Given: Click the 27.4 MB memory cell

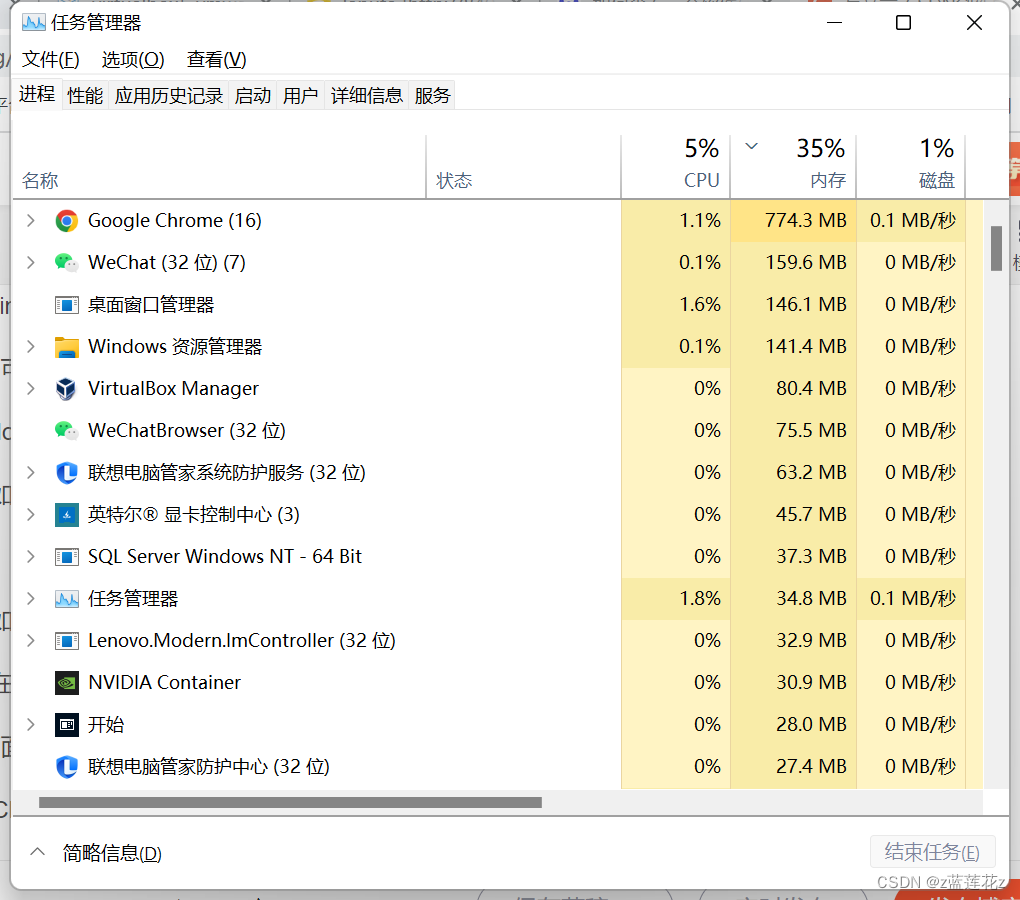Looking at the screenshot, I should 794,767.
